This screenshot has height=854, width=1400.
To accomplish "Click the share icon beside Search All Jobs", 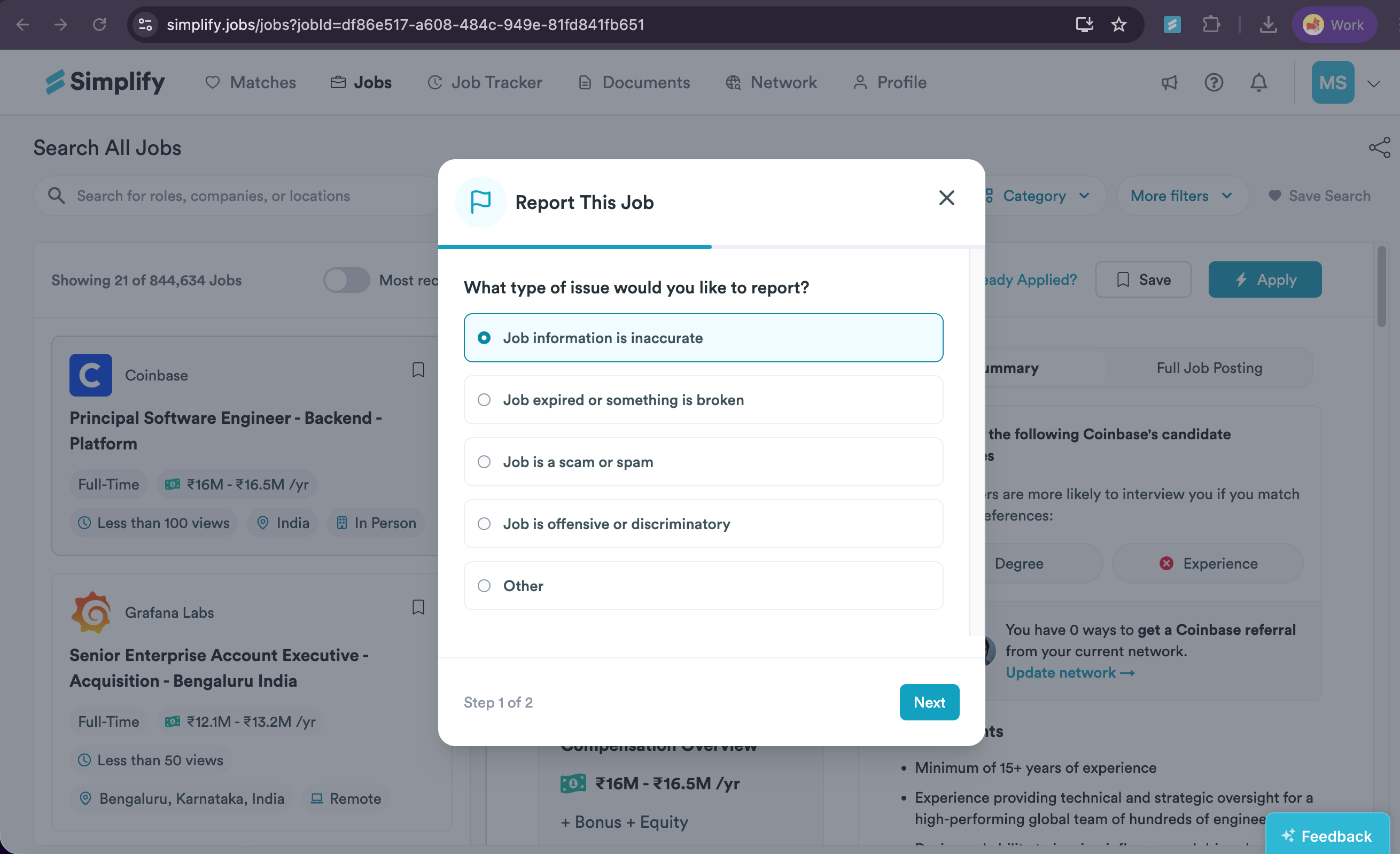I will (1380, 147).
